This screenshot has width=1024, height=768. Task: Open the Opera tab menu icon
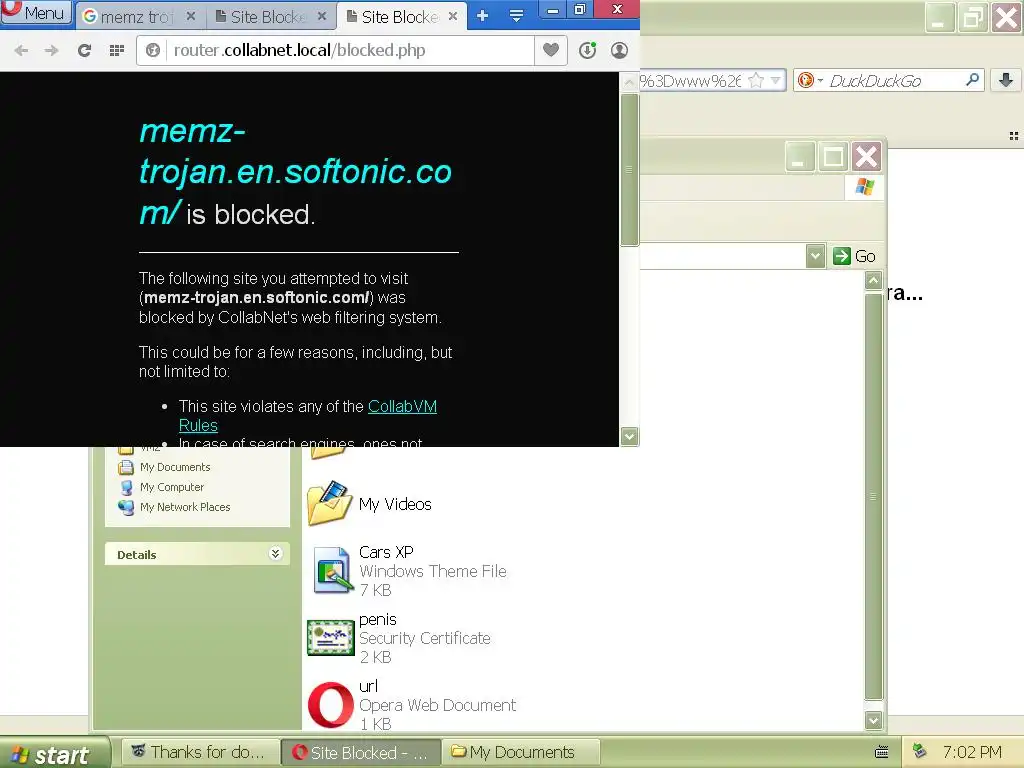(516, 16)
